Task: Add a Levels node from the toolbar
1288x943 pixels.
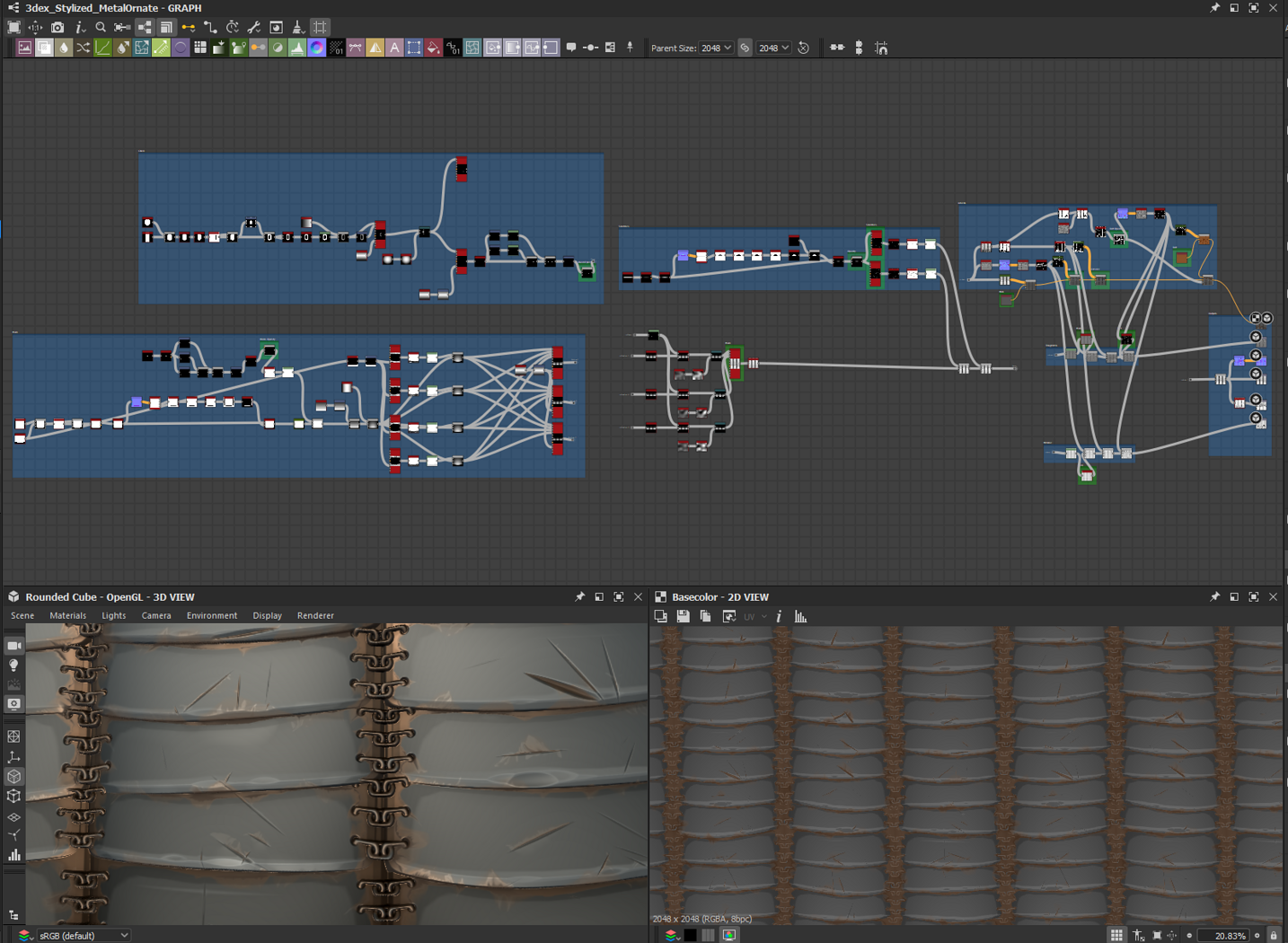Action: tap(297, 48)
